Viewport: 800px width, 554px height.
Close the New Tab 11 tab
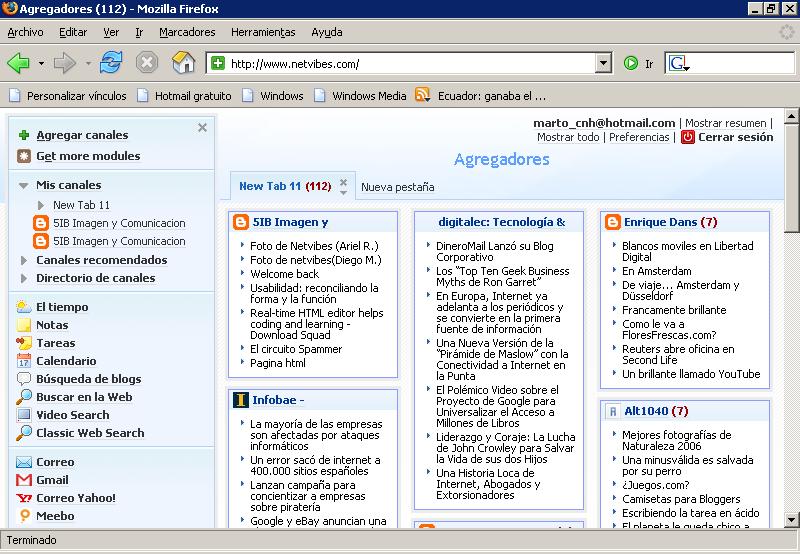tap(343, 182)
